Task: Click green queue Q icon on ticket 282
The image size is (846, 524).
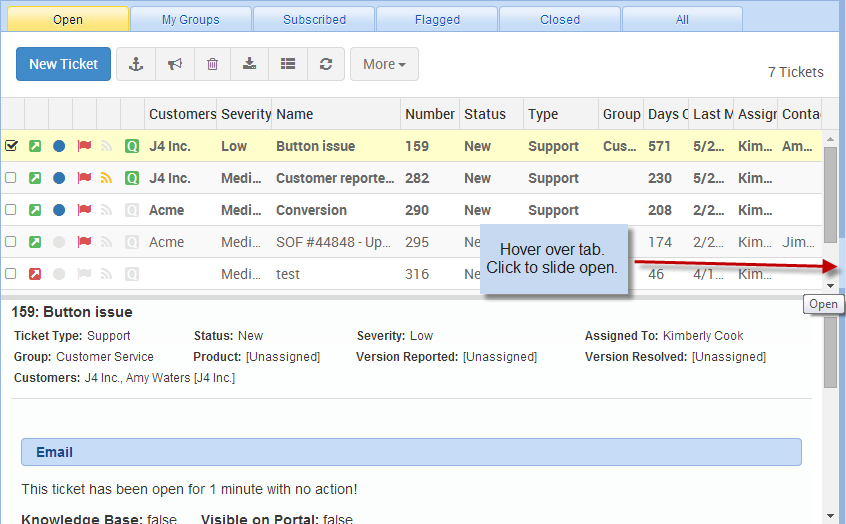Action: 132,178
